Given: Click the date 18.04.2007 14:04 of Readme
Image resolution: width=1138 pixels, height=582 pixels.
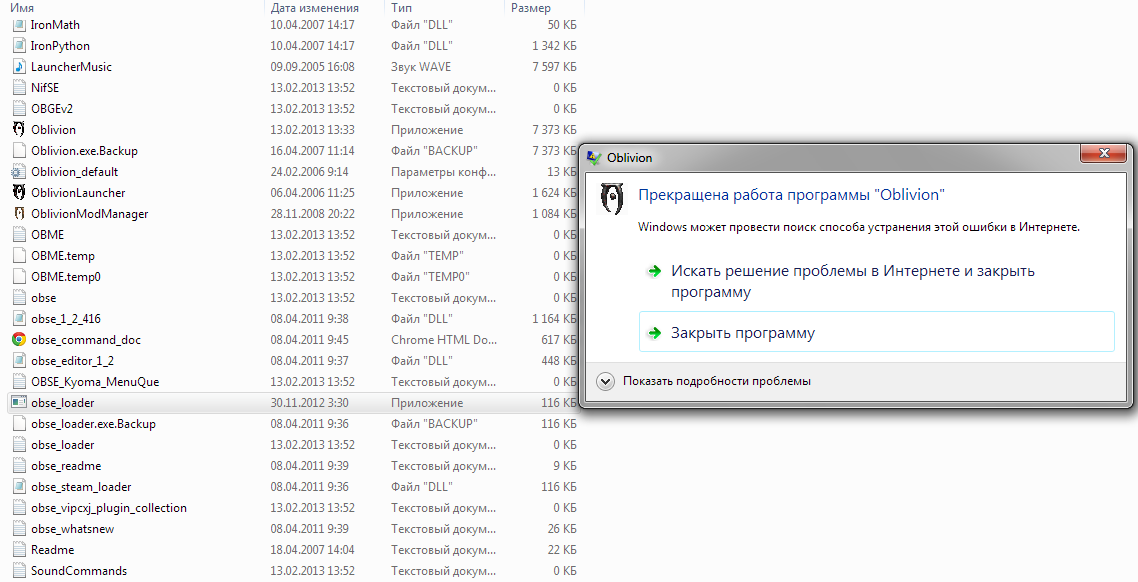Looking at the screenshot, I should 313,550.
